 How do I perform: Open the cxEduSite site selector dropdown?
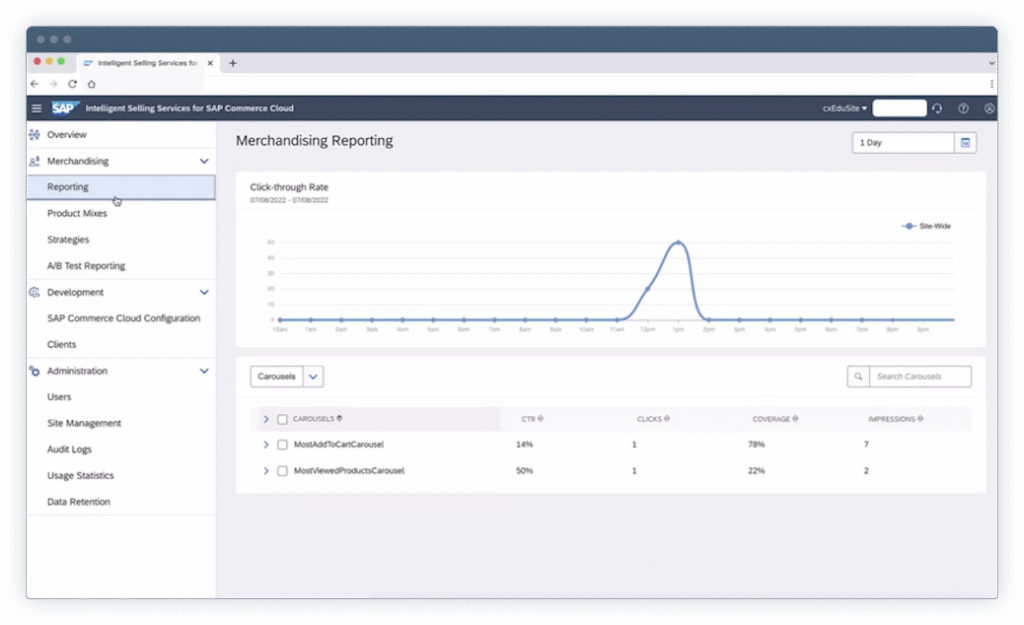[x=845, y=108]
